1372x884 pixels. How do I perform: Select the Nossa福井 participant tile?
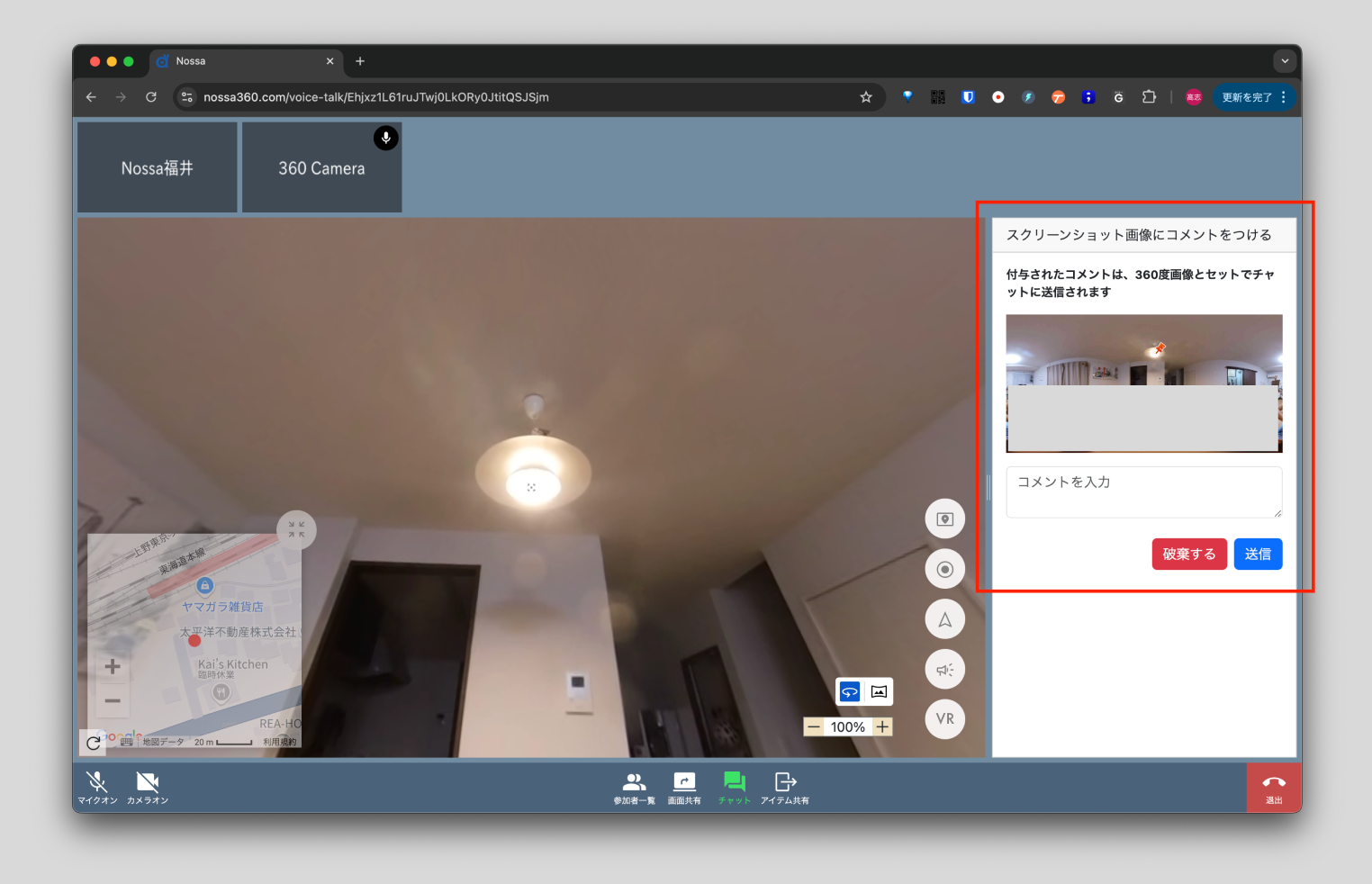158,167
